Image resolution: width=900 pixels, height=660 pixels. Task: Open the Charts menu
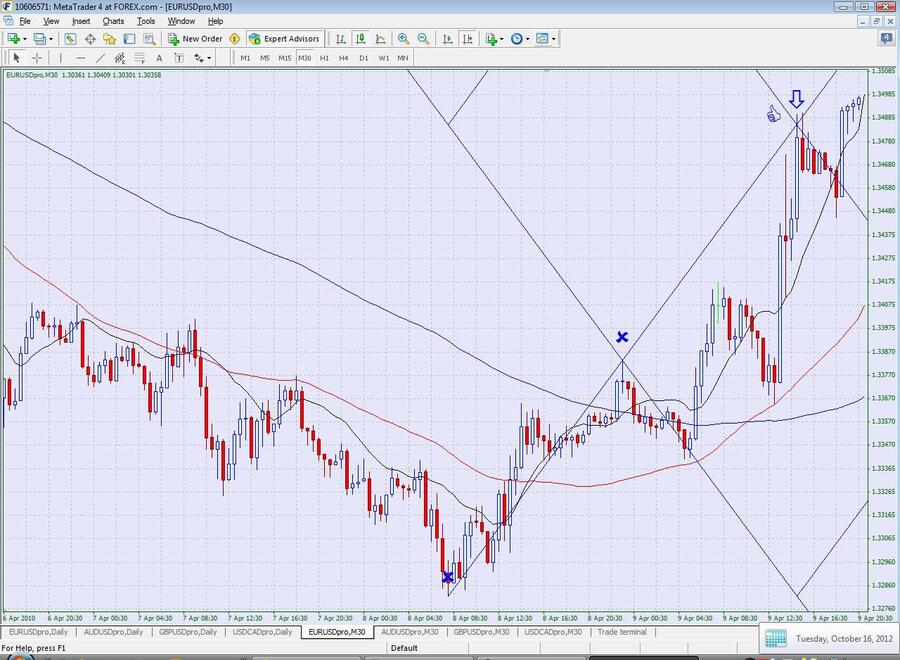[113, 21]
